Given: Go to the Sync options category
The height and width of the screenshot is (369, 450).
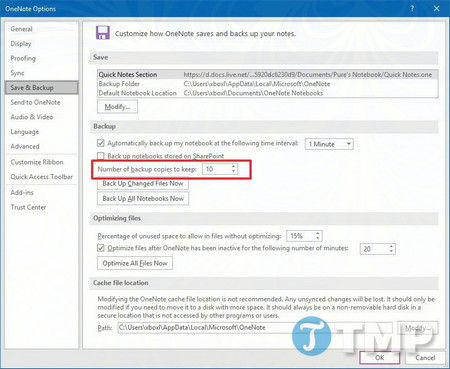Looking at the screenshot, I should tap(42, 73).
